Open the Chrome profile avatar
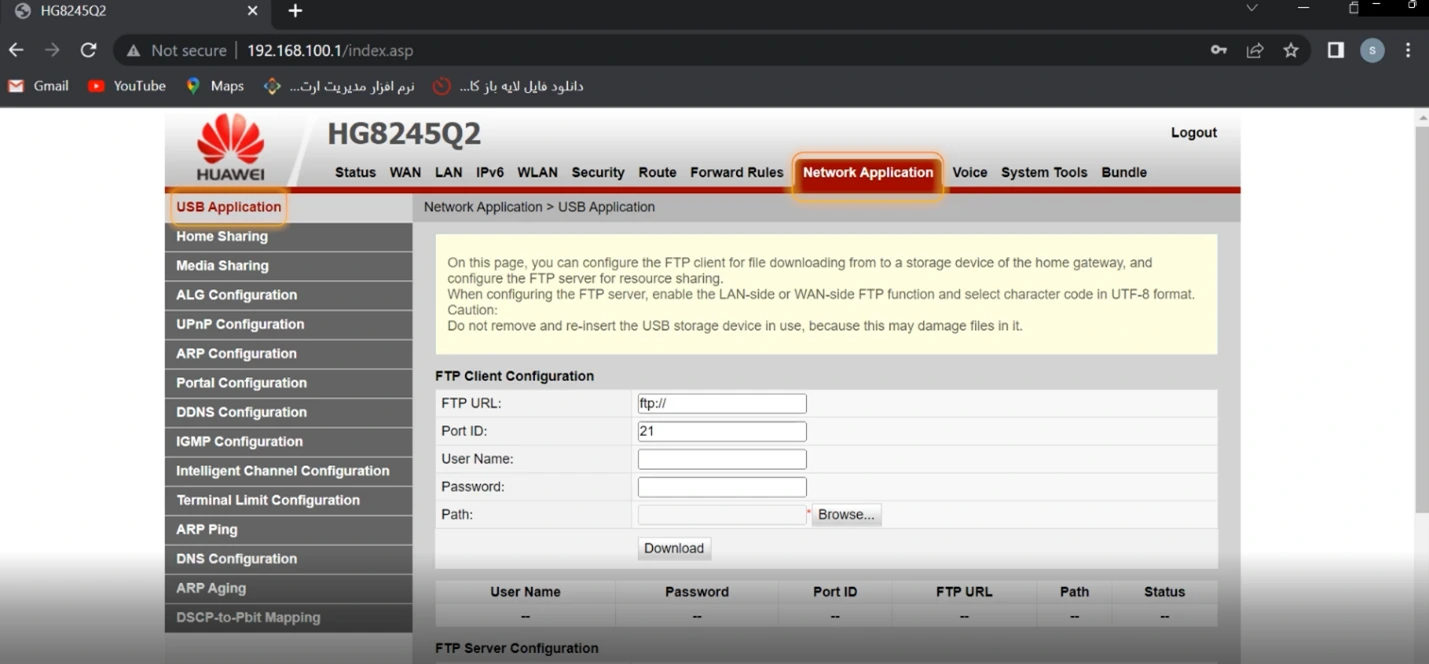This screenshot has height=664, width=1429. click(1372, 50)
